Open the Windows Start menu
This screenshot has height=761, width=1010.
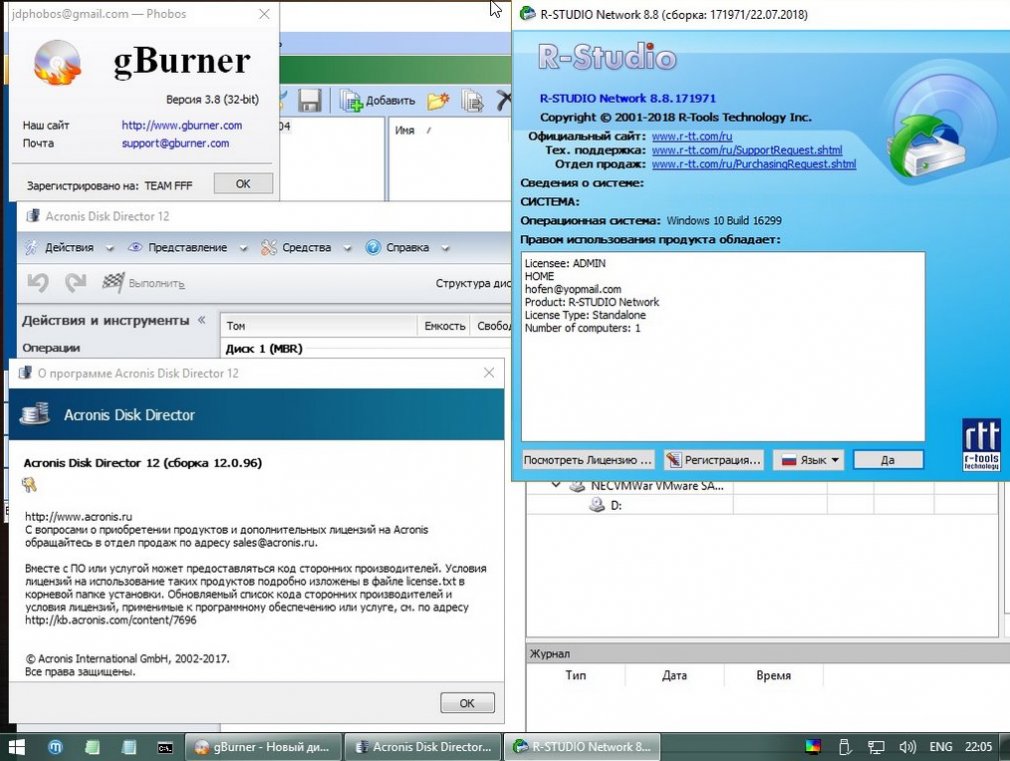[15, 747]
